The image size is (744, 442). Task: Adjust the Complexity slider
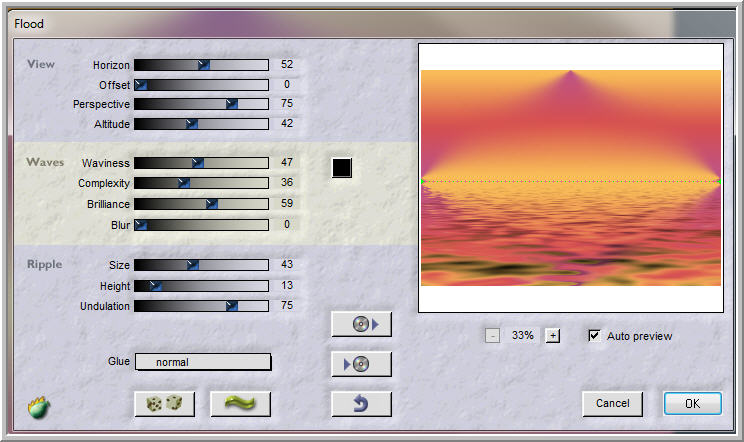click(201, 183)
